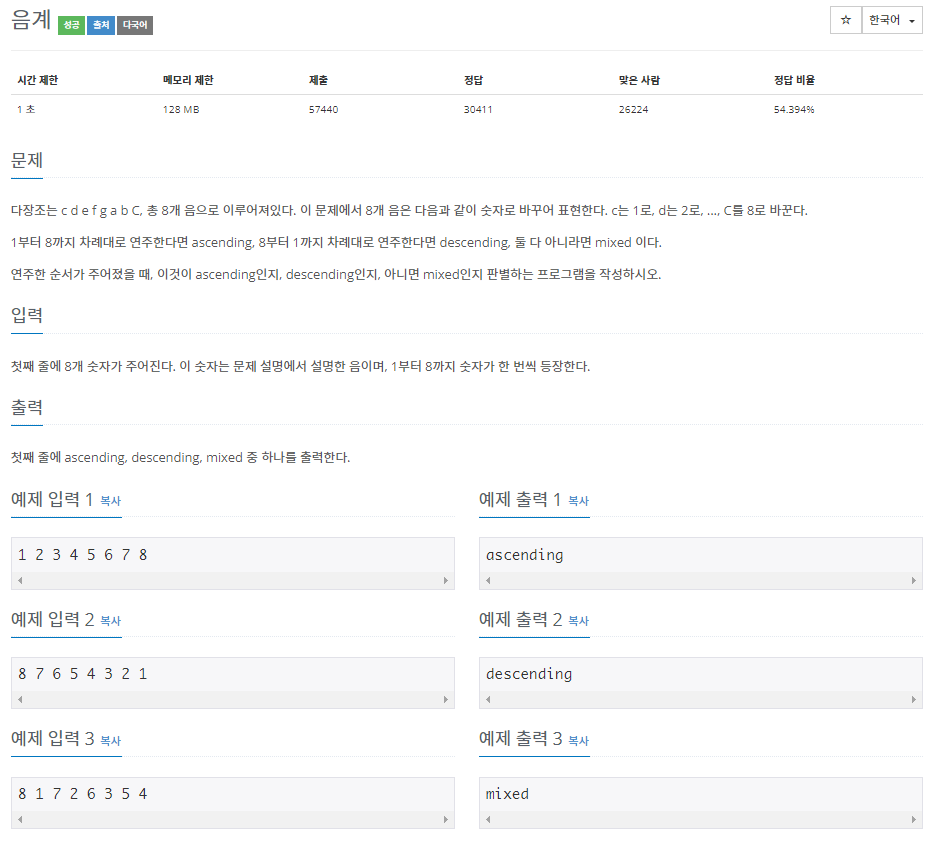Image resolution: width=945 pixels, height=843 pixels.
Task: Click right scroll arrow under ascending output
Action: point(914,580)
